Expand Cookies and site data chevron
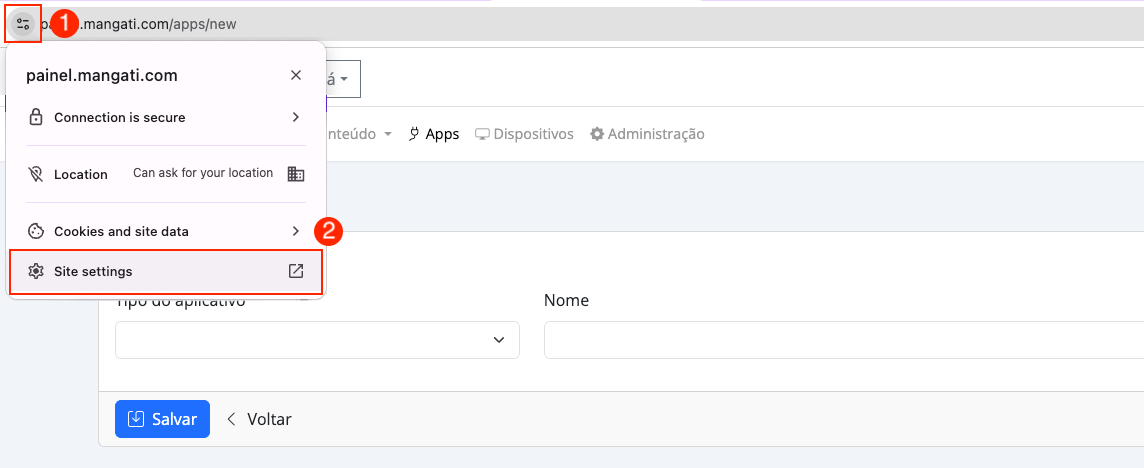This screenshot has width=1144, height=468. pos(295,231)
